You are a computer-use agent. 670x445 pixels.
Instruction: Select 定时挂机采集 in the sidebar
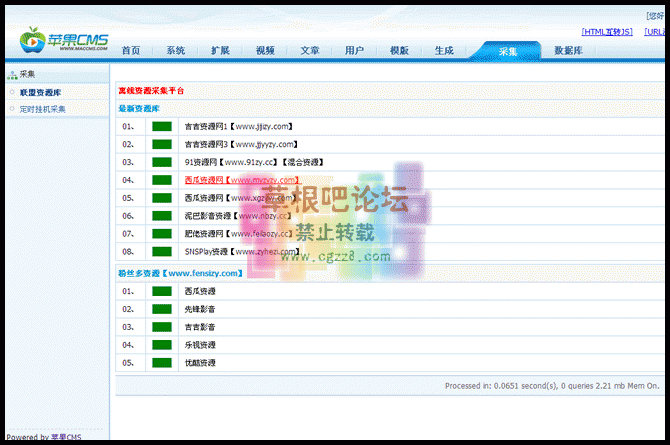point(42,109)
